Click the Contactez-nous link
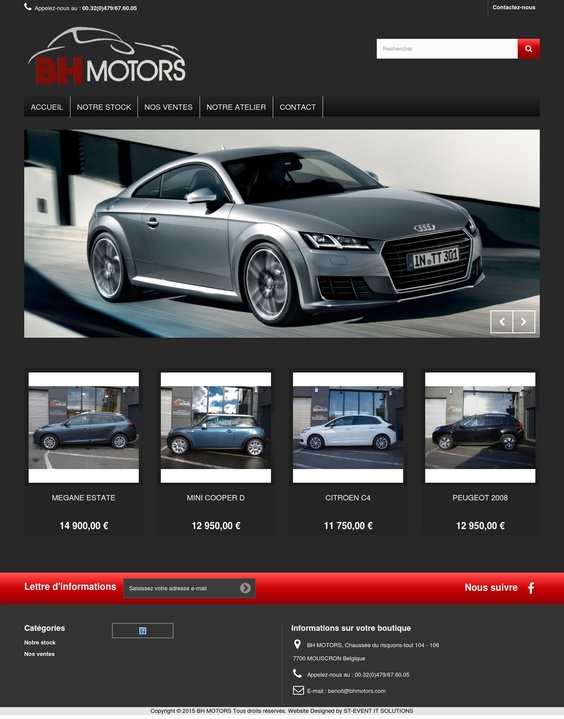The height and width of the screenshot is (719, 564). pyautogui.click(x=514, y=7)
